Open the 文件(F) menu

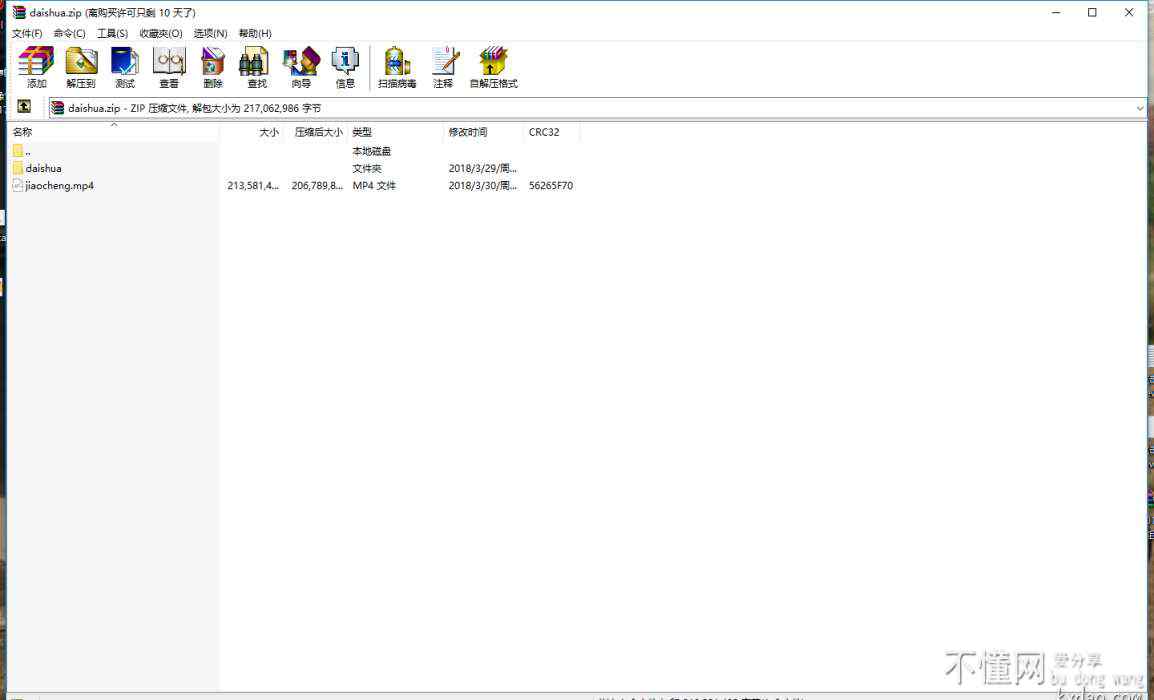(x=27, y=33)
